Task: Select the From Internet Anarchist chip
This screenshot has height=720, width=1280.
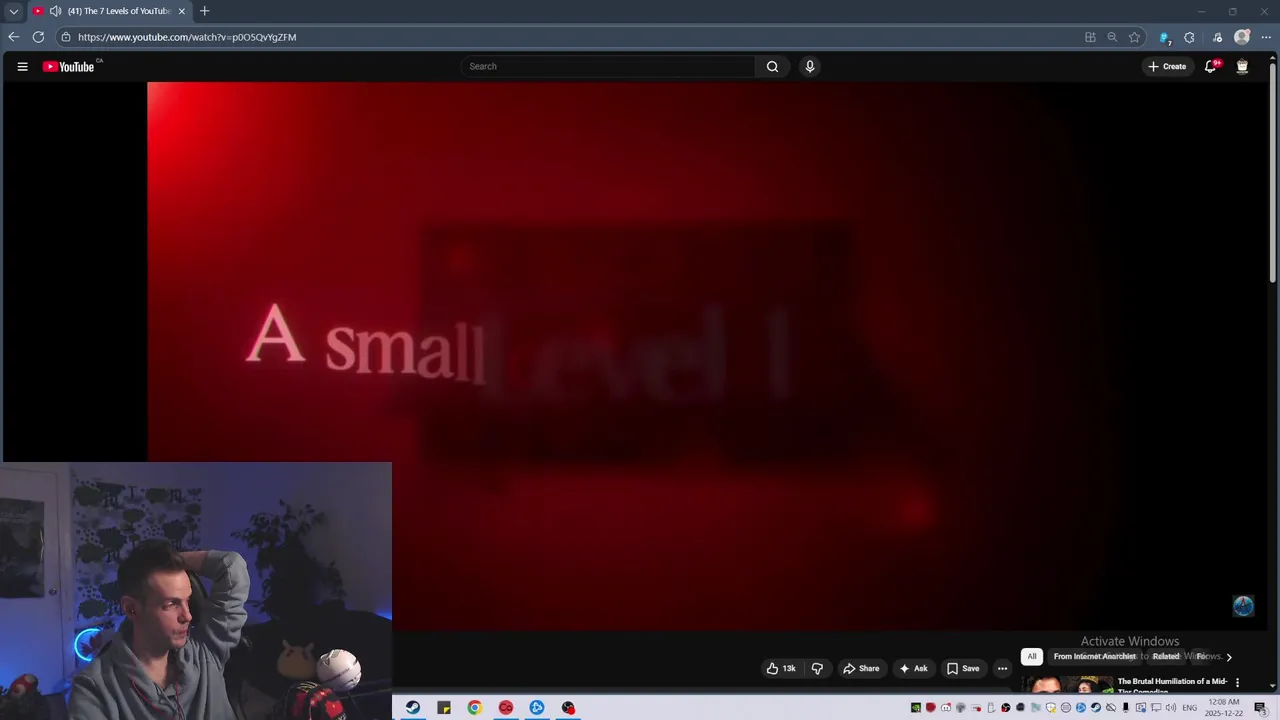Action: click(x=1094, y=656)
